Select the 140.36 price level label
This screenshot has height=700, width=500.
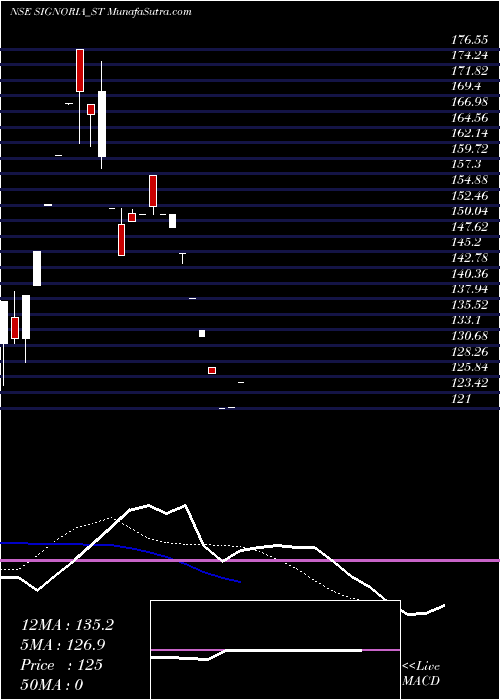click(469, 274)
